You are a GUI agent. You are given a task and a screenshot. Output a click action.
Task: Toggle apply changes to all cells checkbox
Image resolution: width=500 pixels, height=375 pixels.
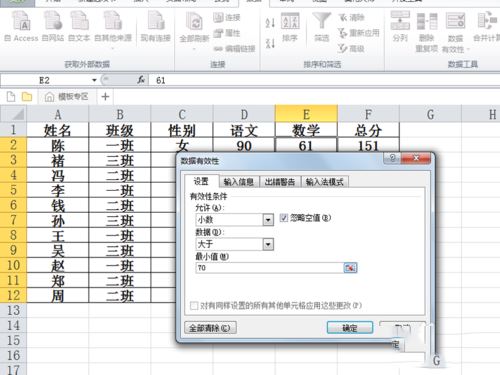coord(194,305)
